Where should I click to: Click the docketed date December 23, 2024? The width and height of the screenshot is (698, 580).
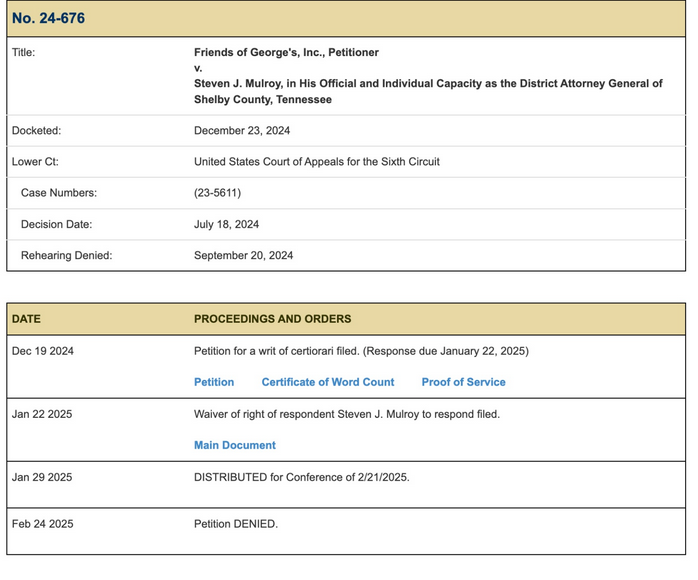(242, 131)
